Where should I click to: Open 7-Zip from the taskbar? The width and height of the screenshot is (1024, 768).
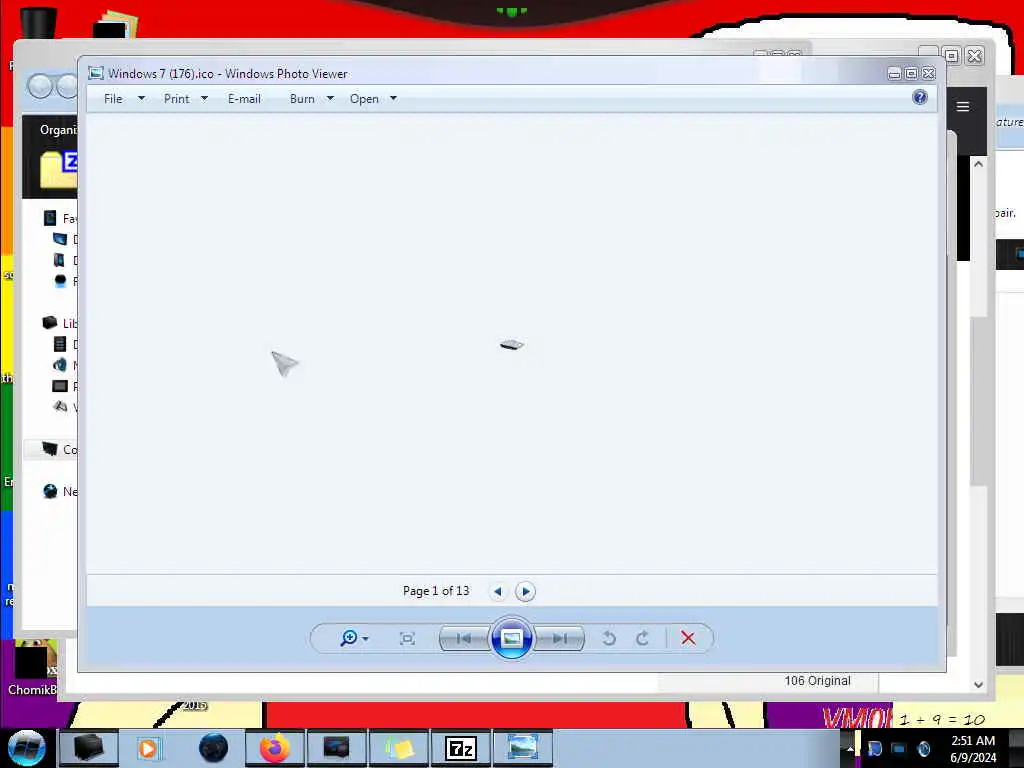[461, 748]
